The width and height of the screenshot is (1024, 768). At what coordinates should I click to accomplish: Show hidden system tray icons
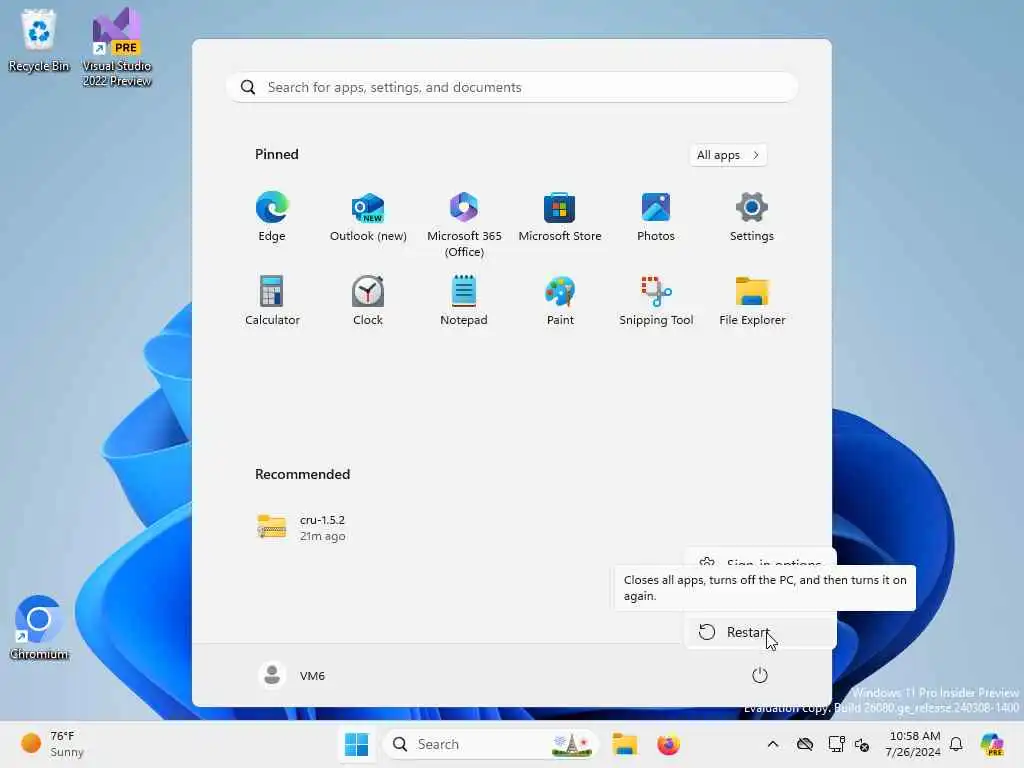tap(773, 744)
